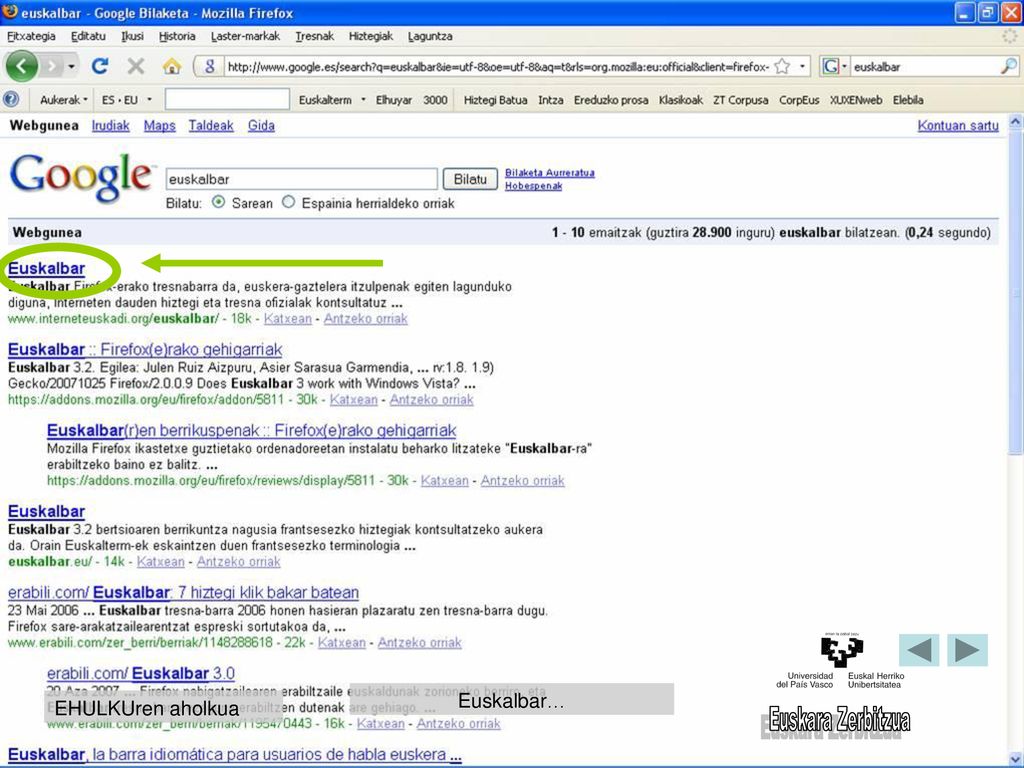Click the browser address bar URL

(498, 67)
